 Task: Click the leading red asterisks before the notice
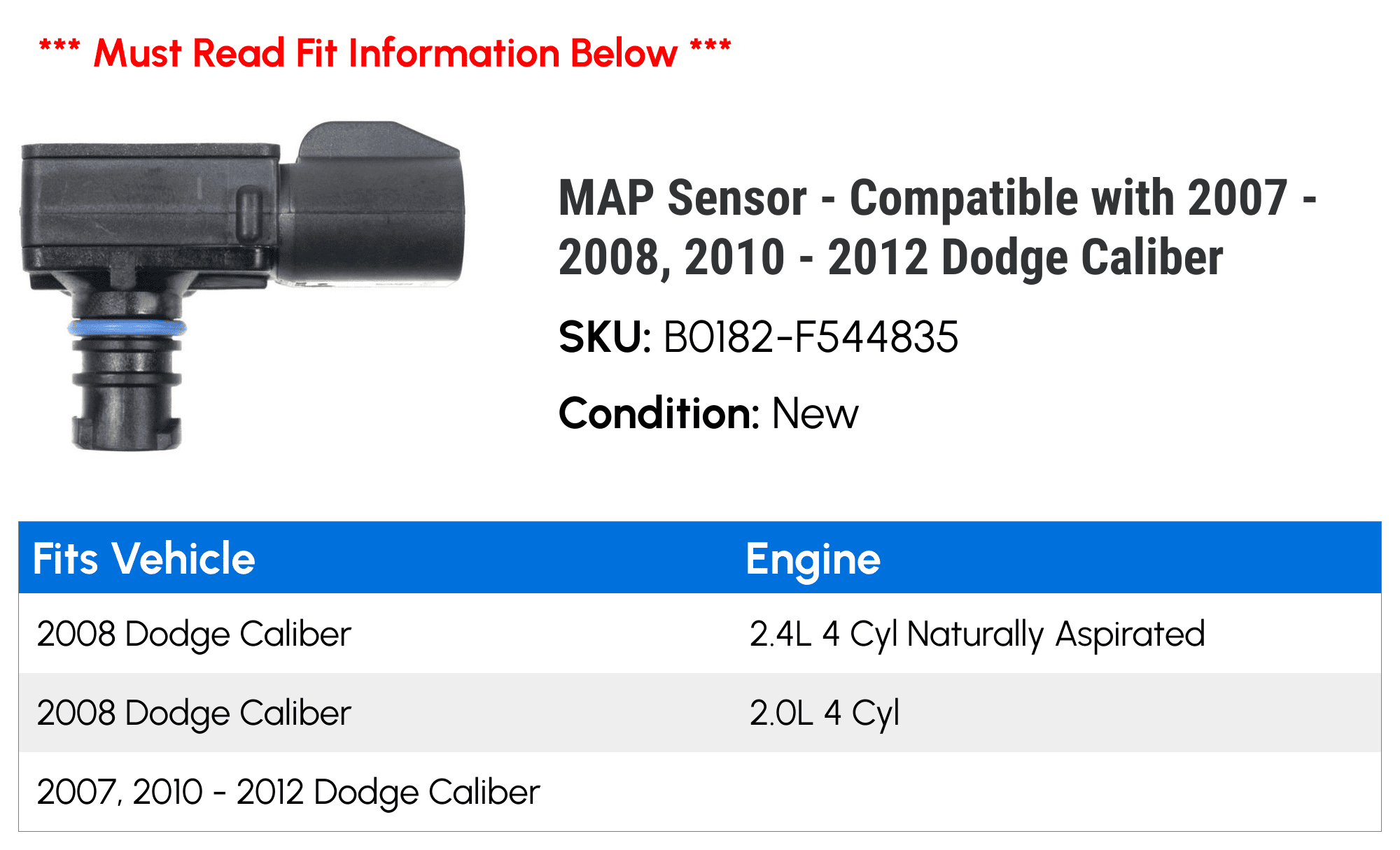click(59, 50)
